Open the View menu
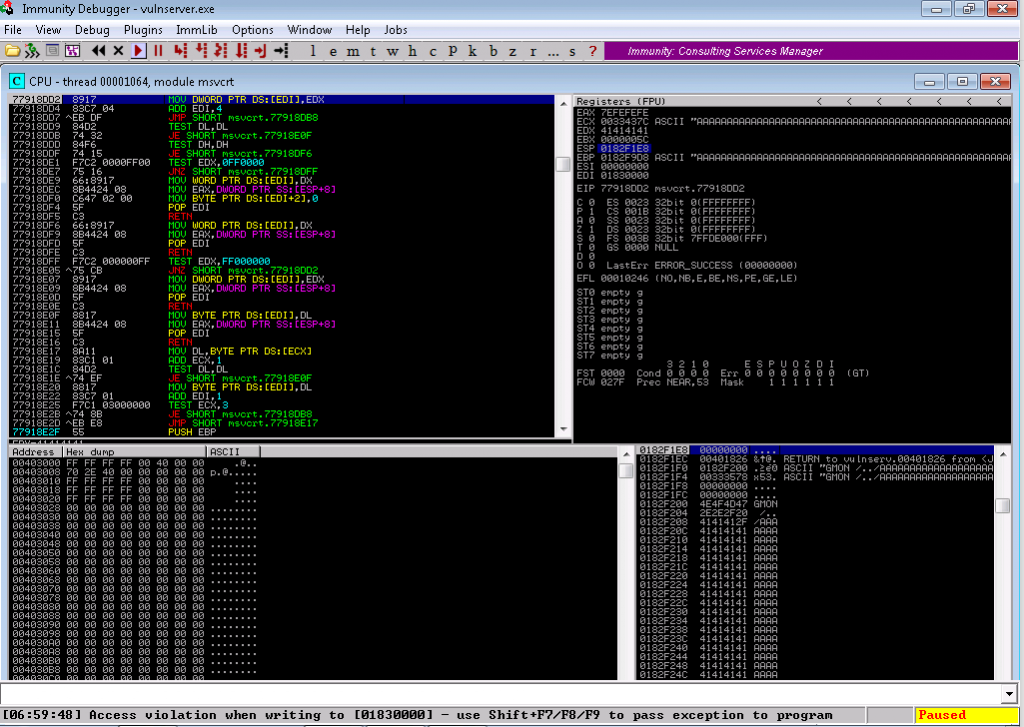Screen dimensions: 1024x727 48,29
